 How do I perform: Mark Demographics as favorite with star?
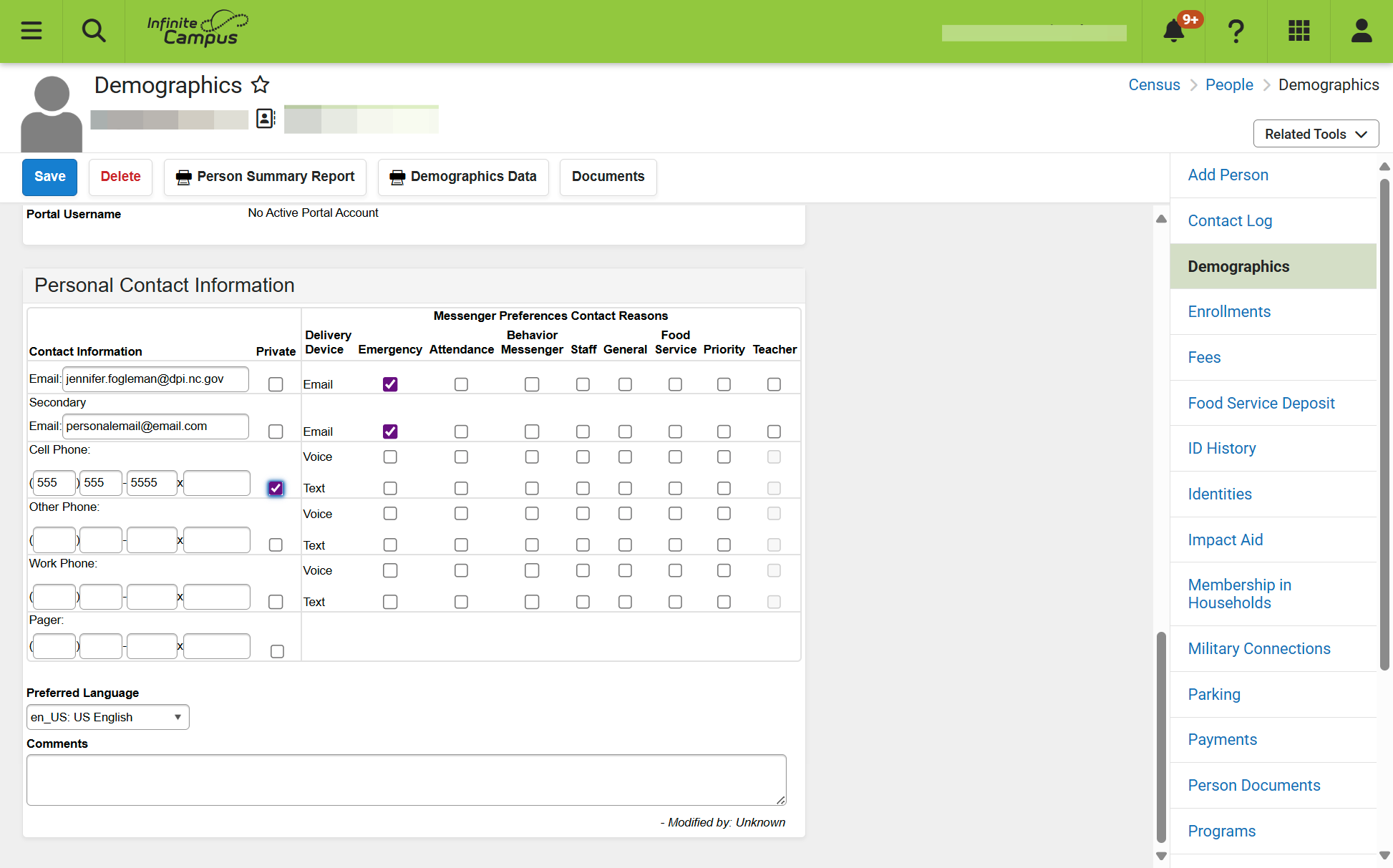pos(261,85)
